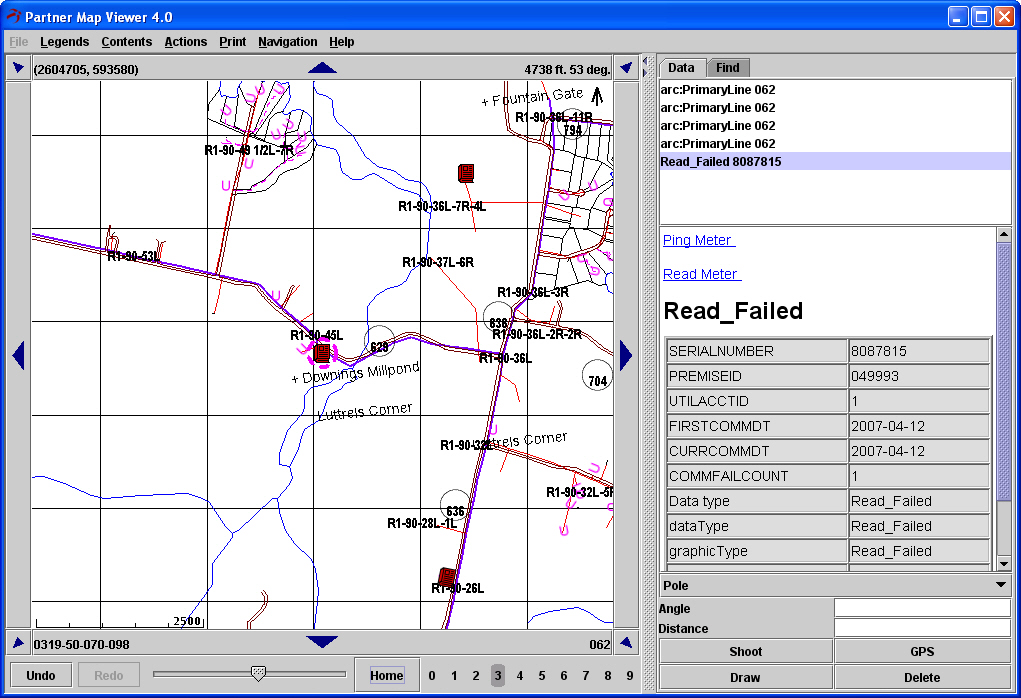Image resolution: width=1021 pixels, height=698 pixels.
Task: Click the Ping Meter link
Action: [698, 240]
